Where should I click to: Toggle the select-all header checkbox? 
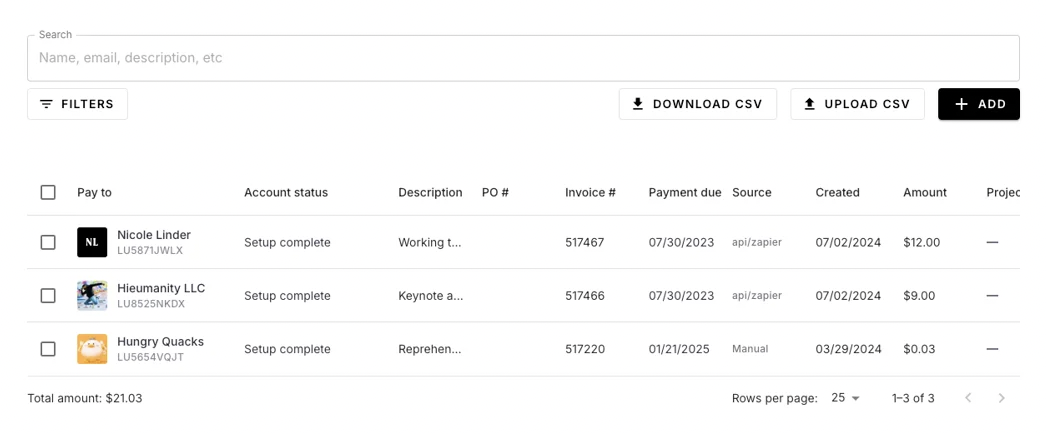[48, 192]
